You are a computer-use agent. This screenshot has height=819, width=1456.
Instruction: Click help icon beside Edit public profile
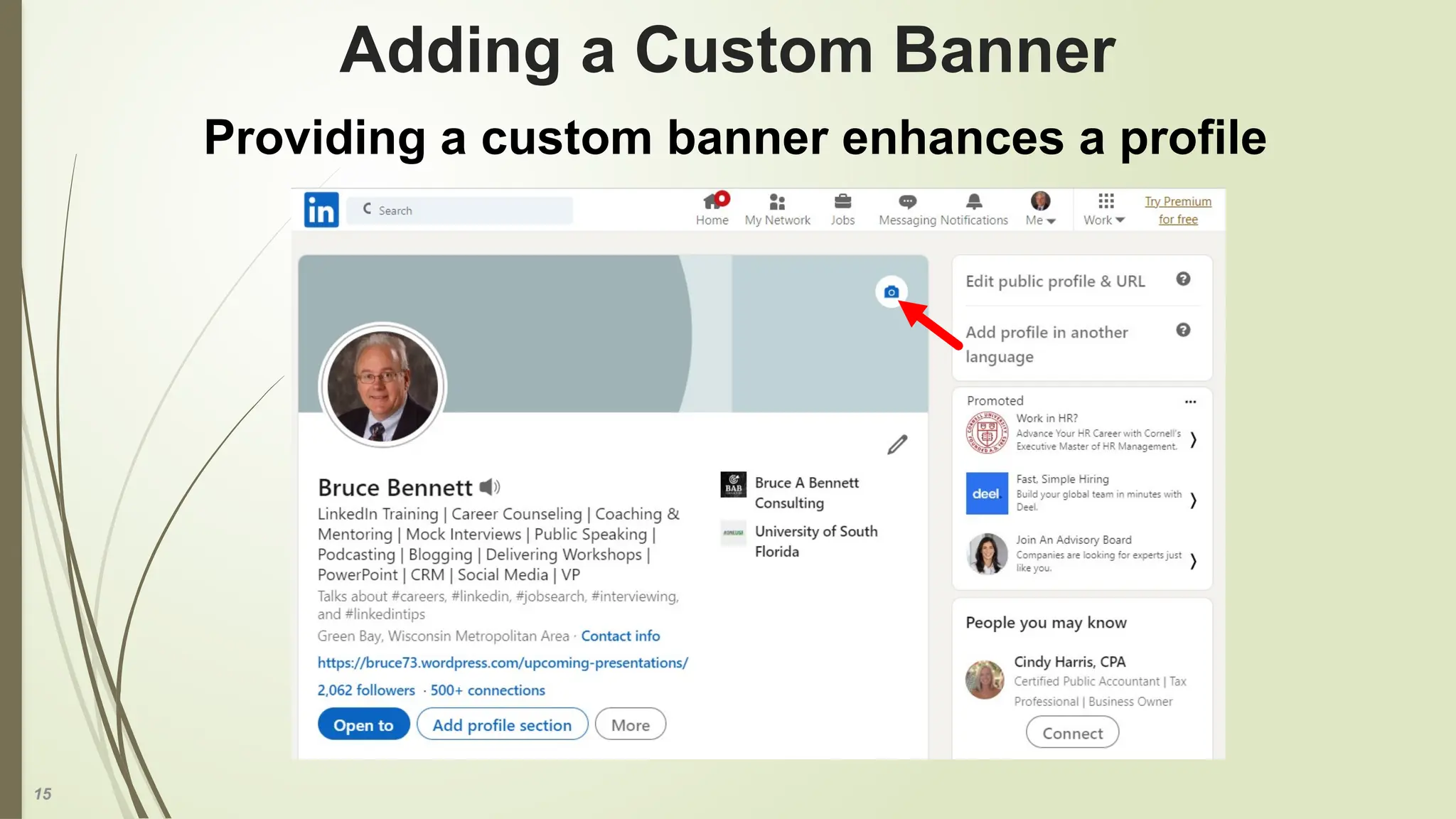pyautogui.click(x=1183, y=279)
